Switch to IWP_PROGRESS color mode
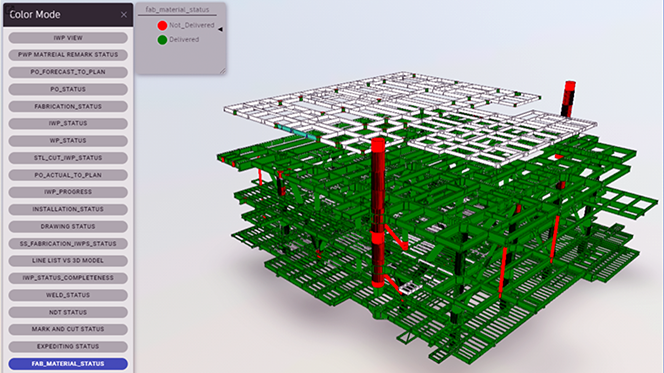Viewport: 664px width, 373px height. coord(68,192)
